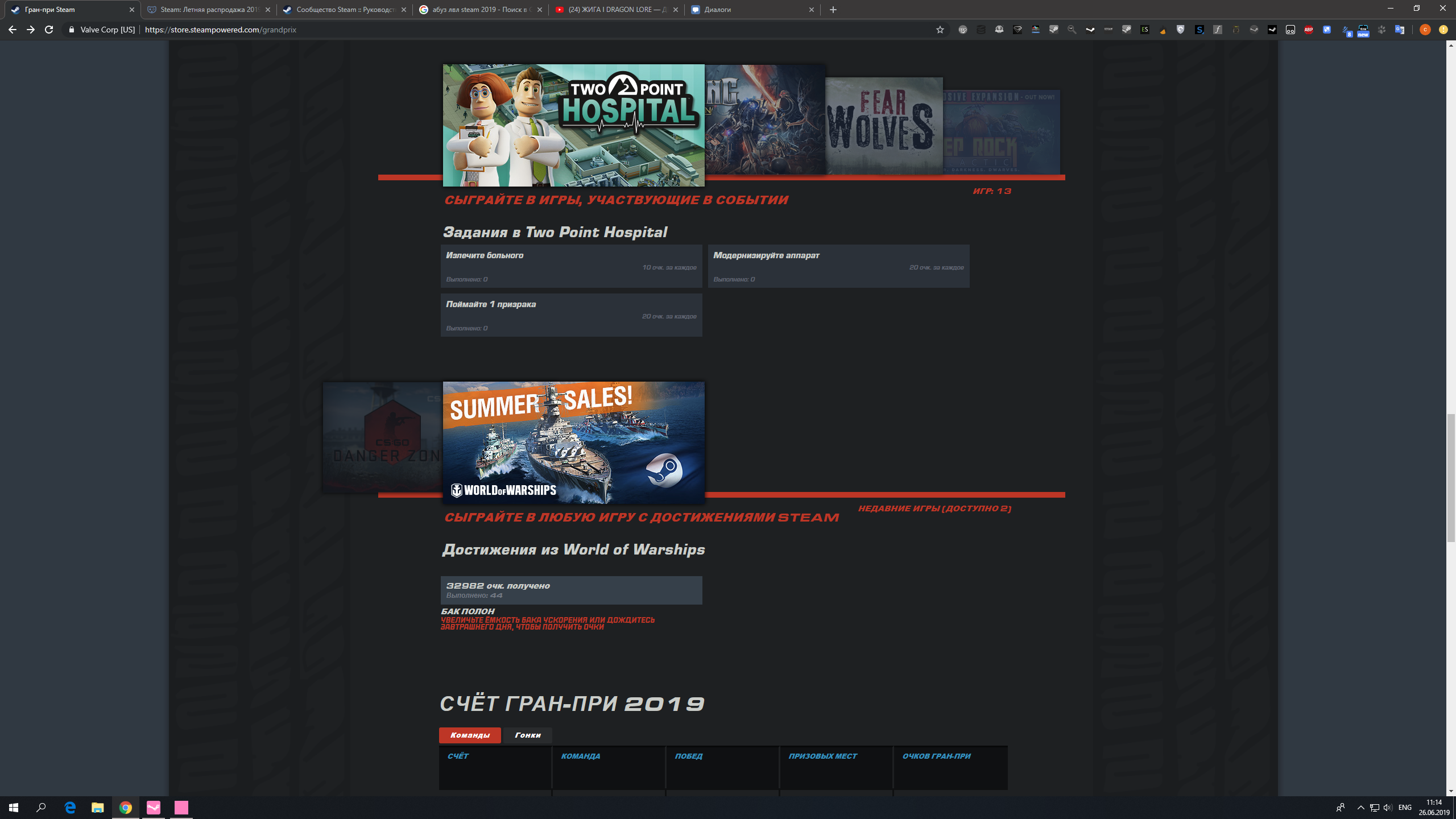Viewport: 1456px width, 819px height.
Task: Open a new browser tab
Action: 833,10
